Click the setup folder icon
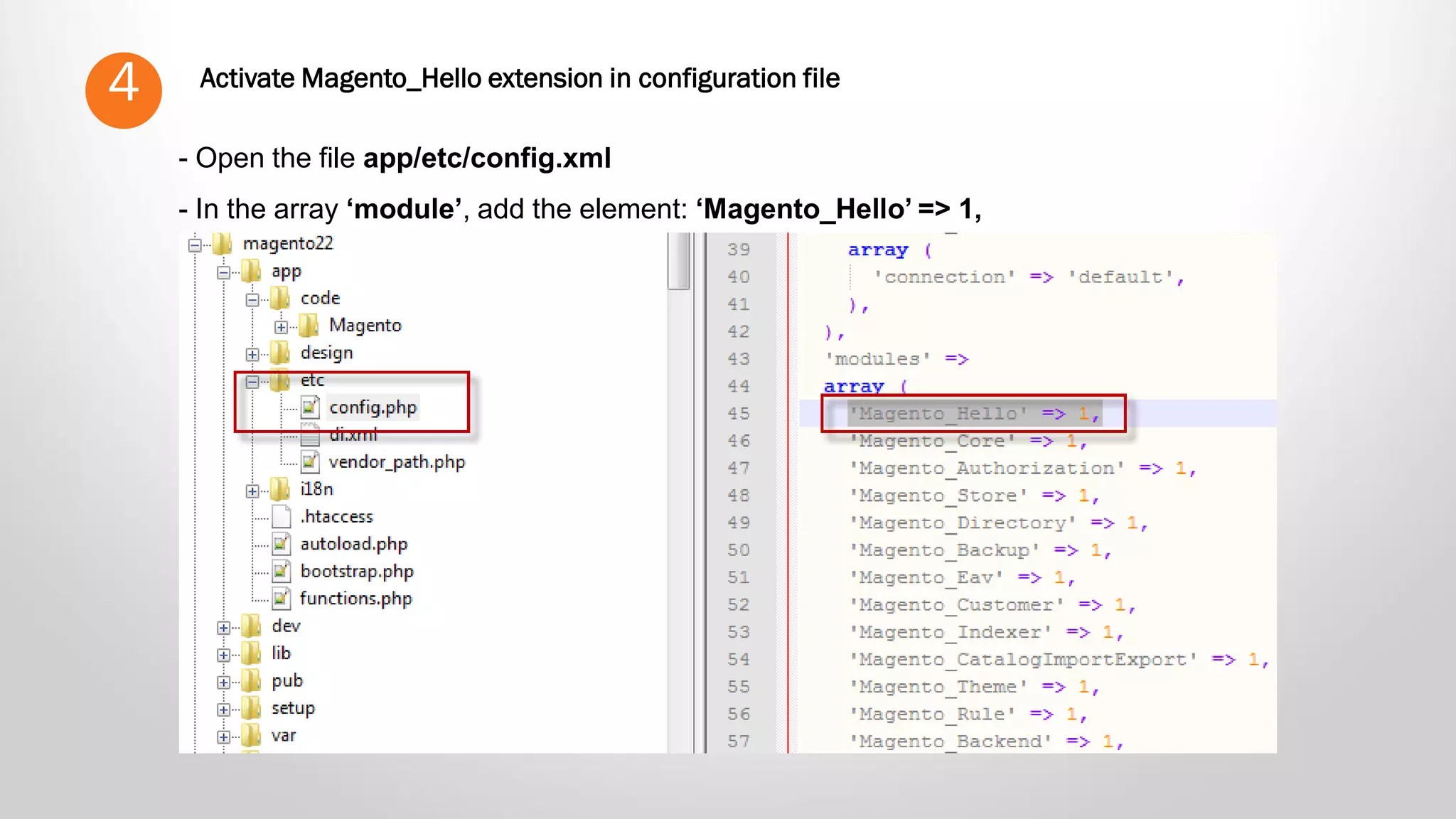The width and height of the screenshot is (1456, 819). click(251, 707)
